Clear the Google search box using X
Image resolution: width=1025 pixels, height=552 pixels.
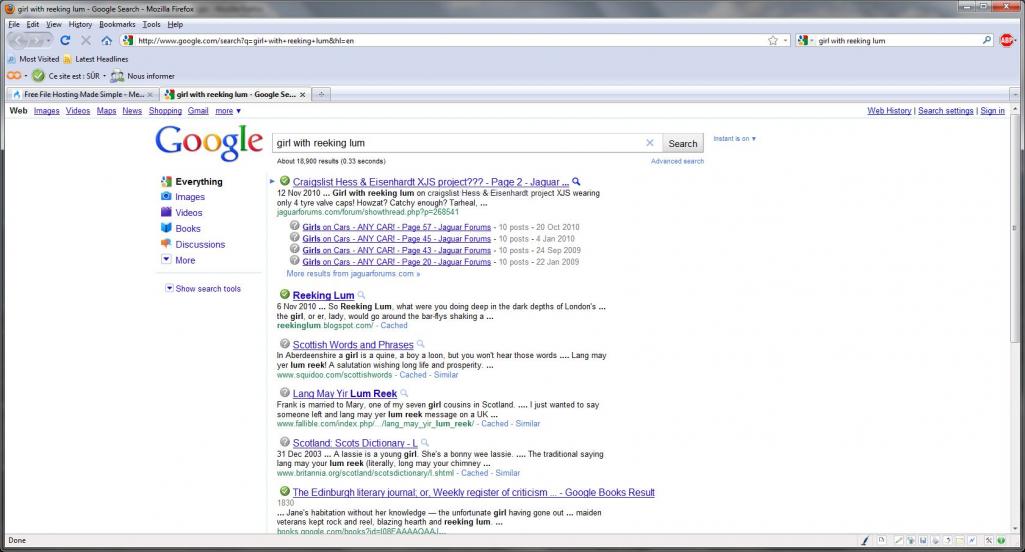tap(650, 143)
